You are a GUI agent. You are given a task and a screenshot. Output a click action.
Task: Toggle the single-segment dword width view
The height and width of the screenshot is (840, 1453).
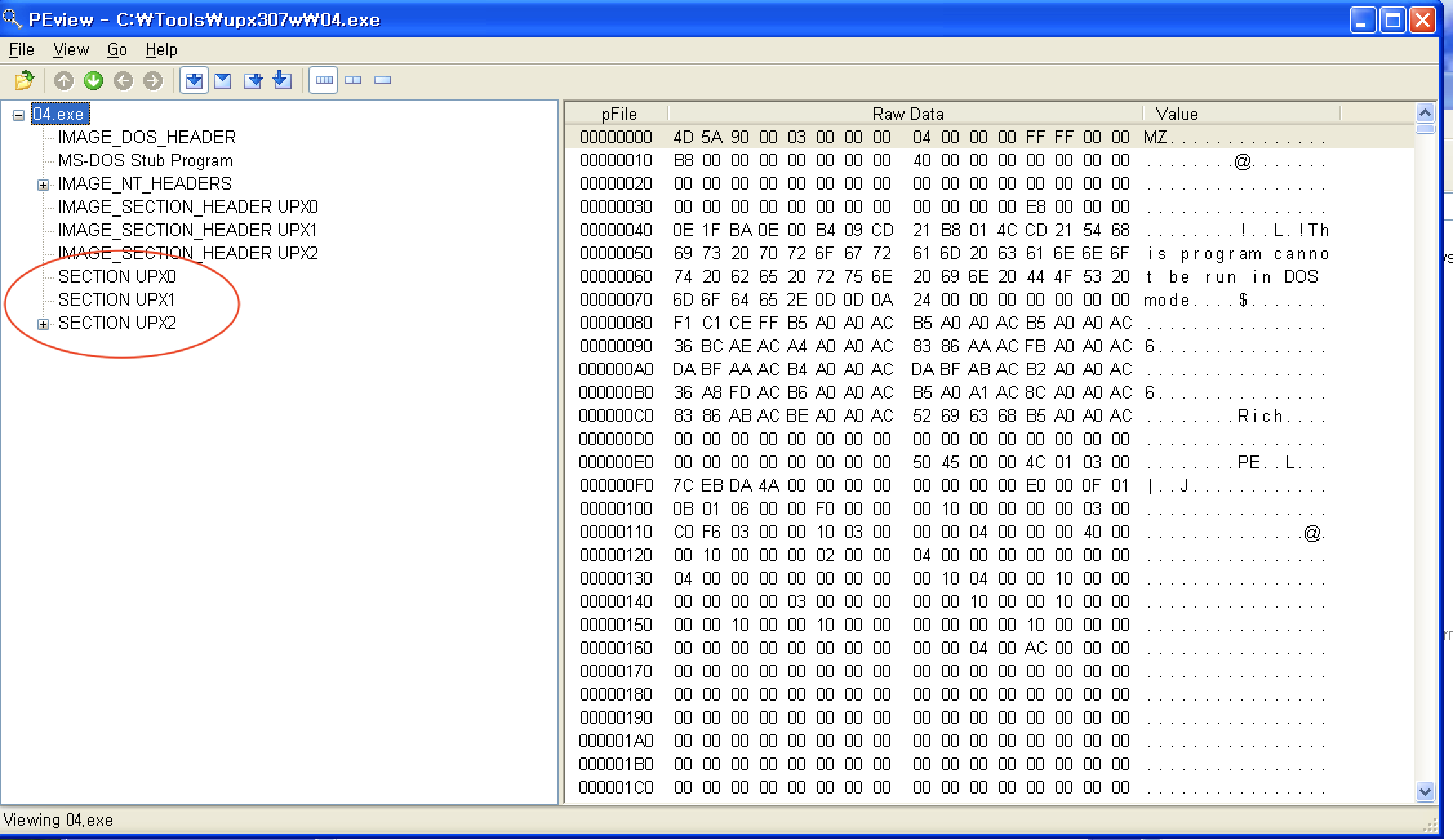383,80
